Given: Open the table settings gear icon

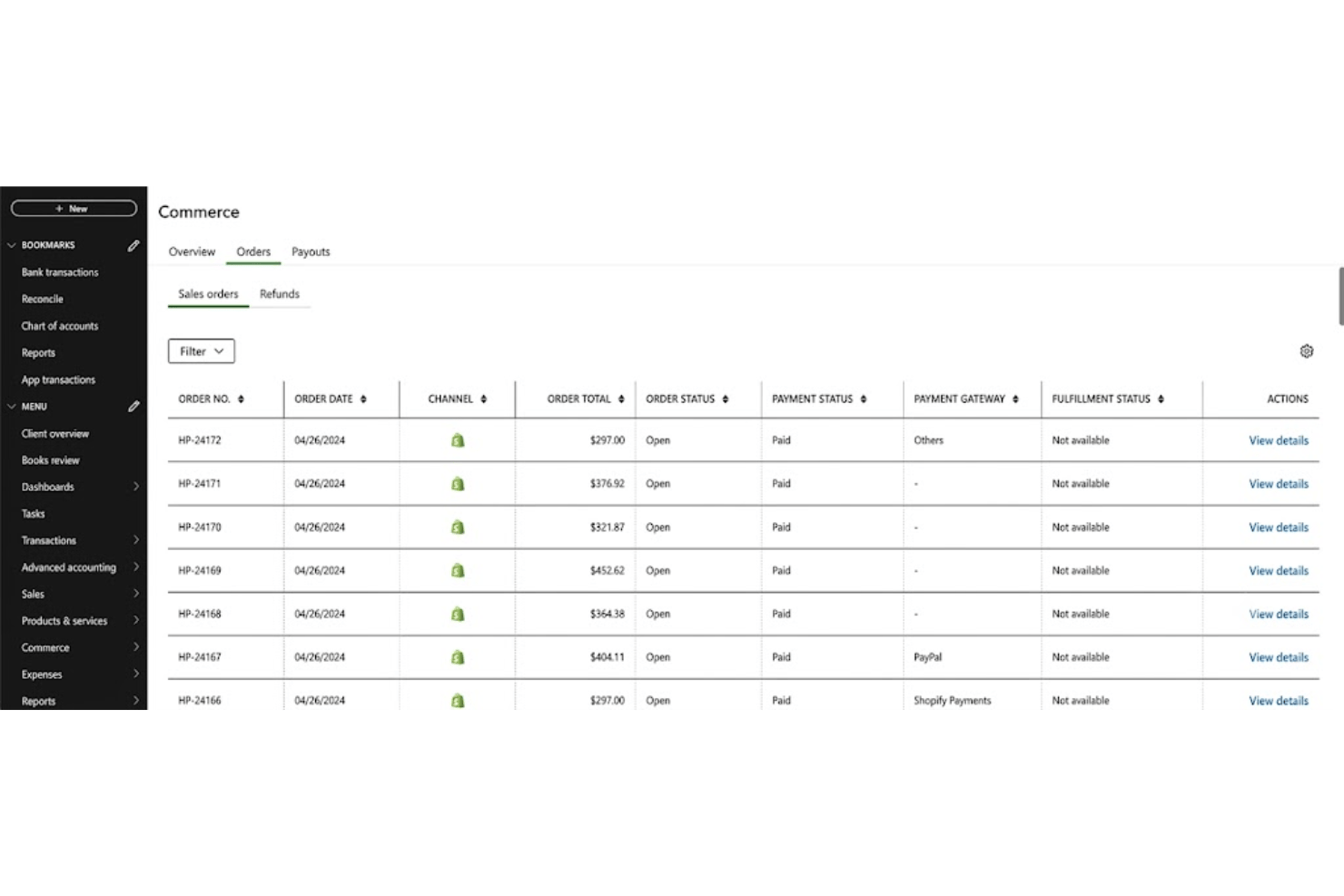Looking at the screenshot, I should pos(1306,351).
